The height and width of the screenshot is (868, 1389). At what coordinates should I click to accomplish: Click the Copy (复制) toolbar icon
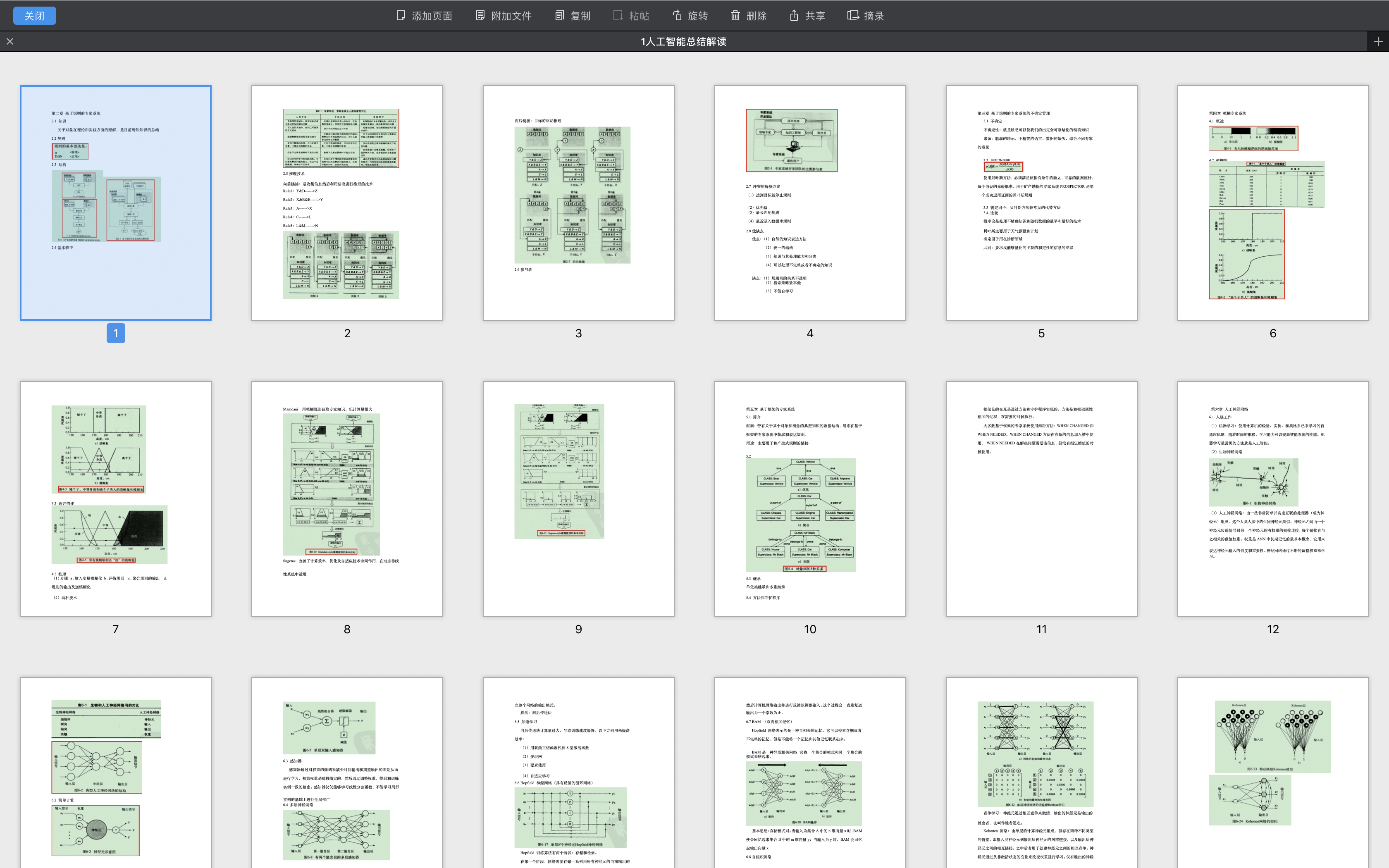coord(559,16)
